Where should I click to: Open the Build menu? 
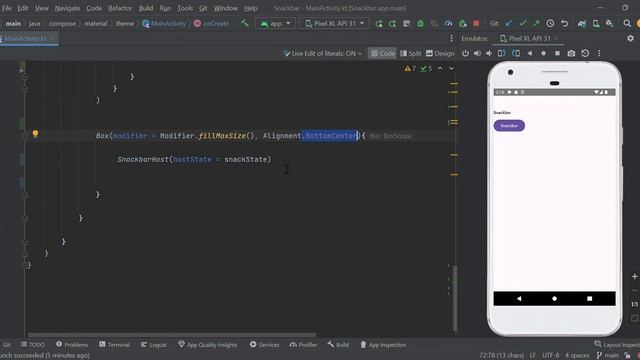pos(146,8)
